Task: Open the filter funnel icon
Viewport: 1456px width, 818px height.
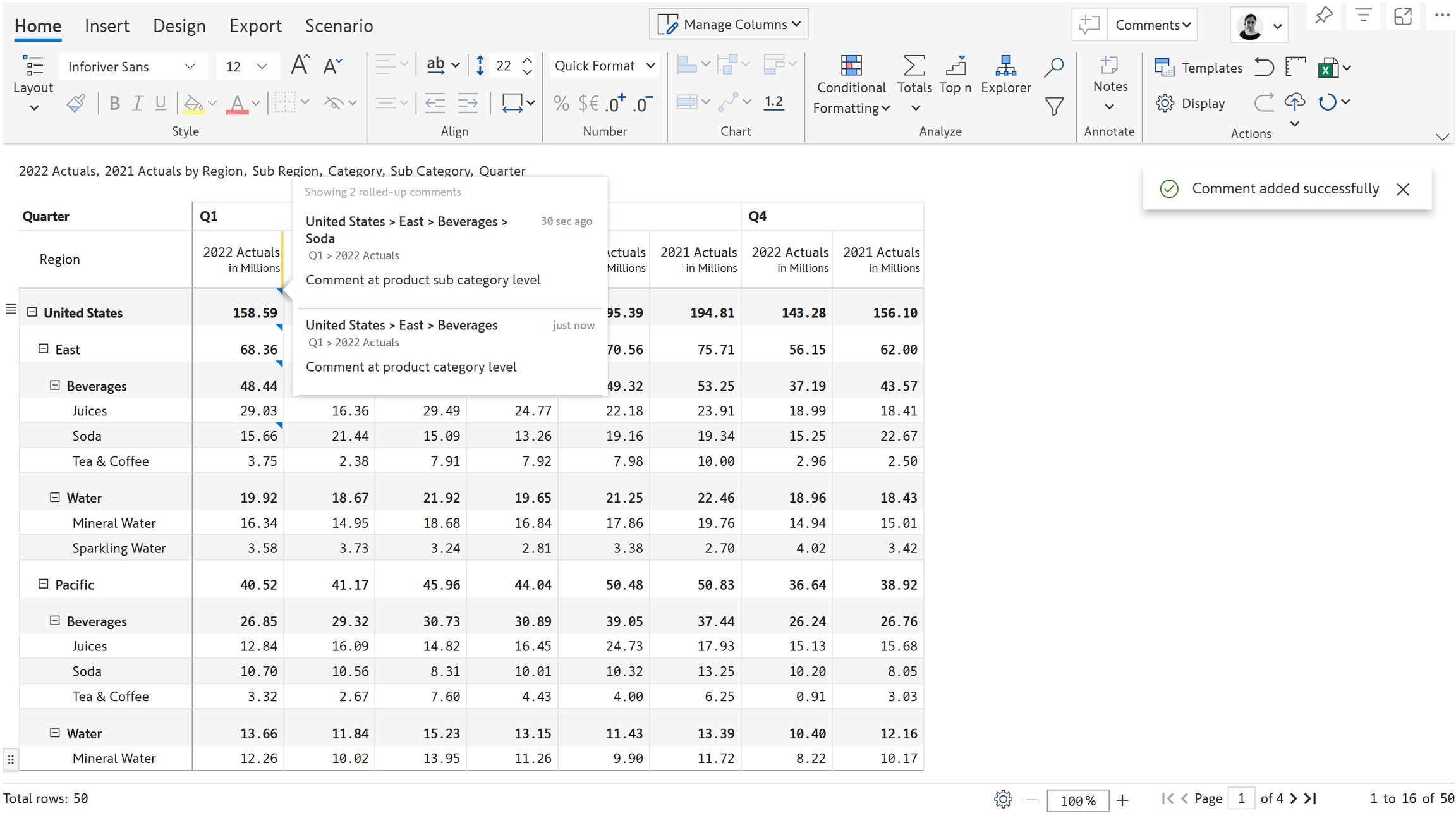Action: pos(1053,106)
